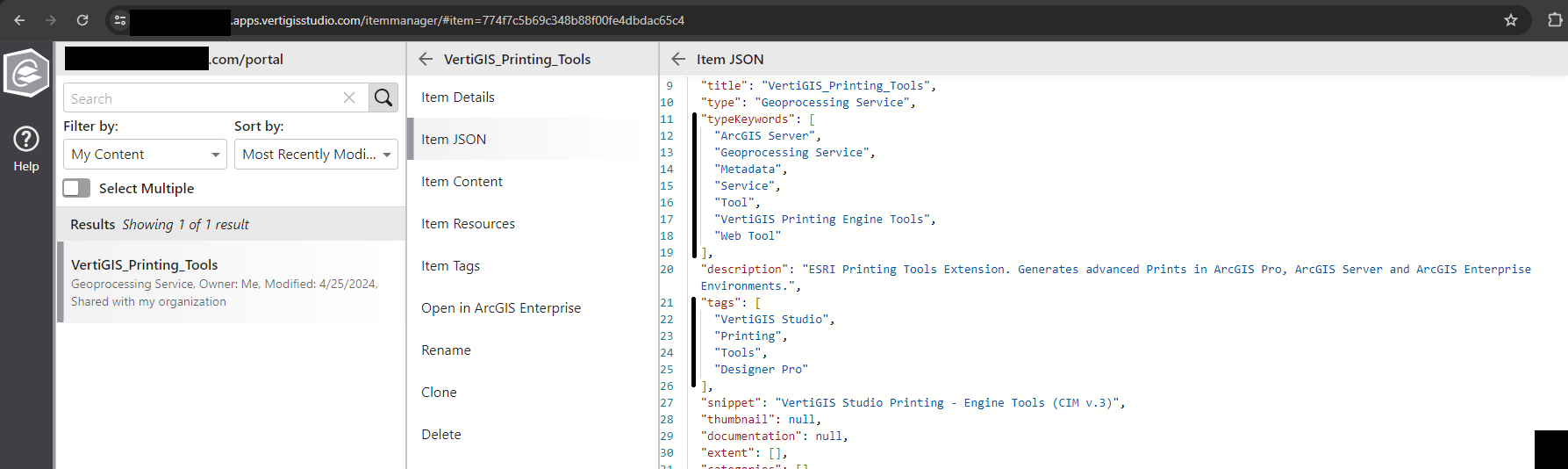
Task: Run search with magnifier button
Action: (x=383, y=97)
